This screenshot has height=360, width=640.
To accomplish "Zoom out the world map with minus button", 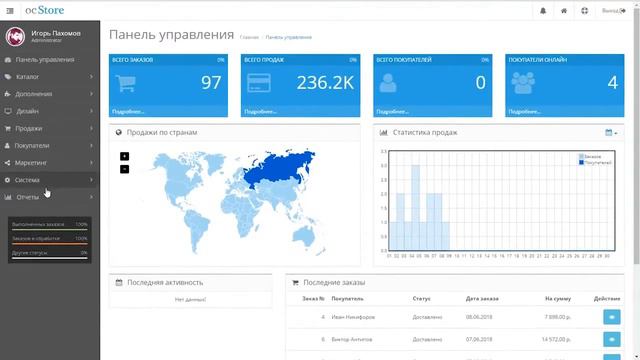I will [124, 169].
